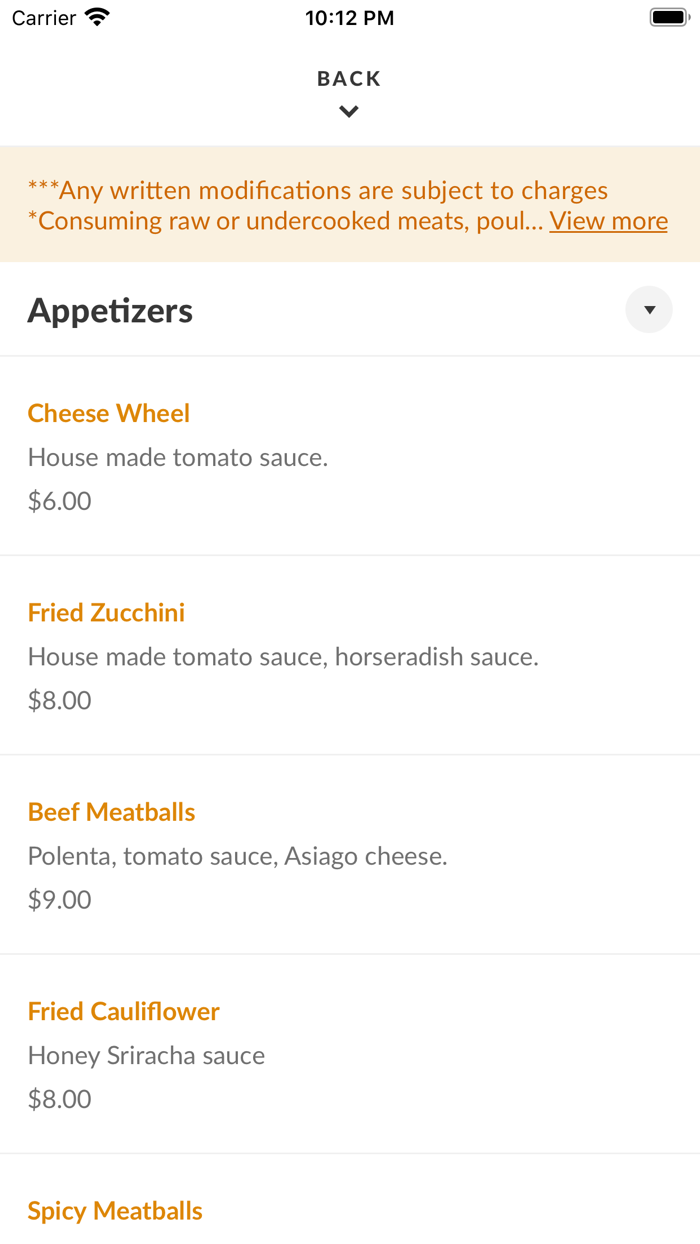The width and height of the screenshot is (700, 1244).
Task: Click the Honey Sriracha sauce description
Action: (x=146, y=1055)
